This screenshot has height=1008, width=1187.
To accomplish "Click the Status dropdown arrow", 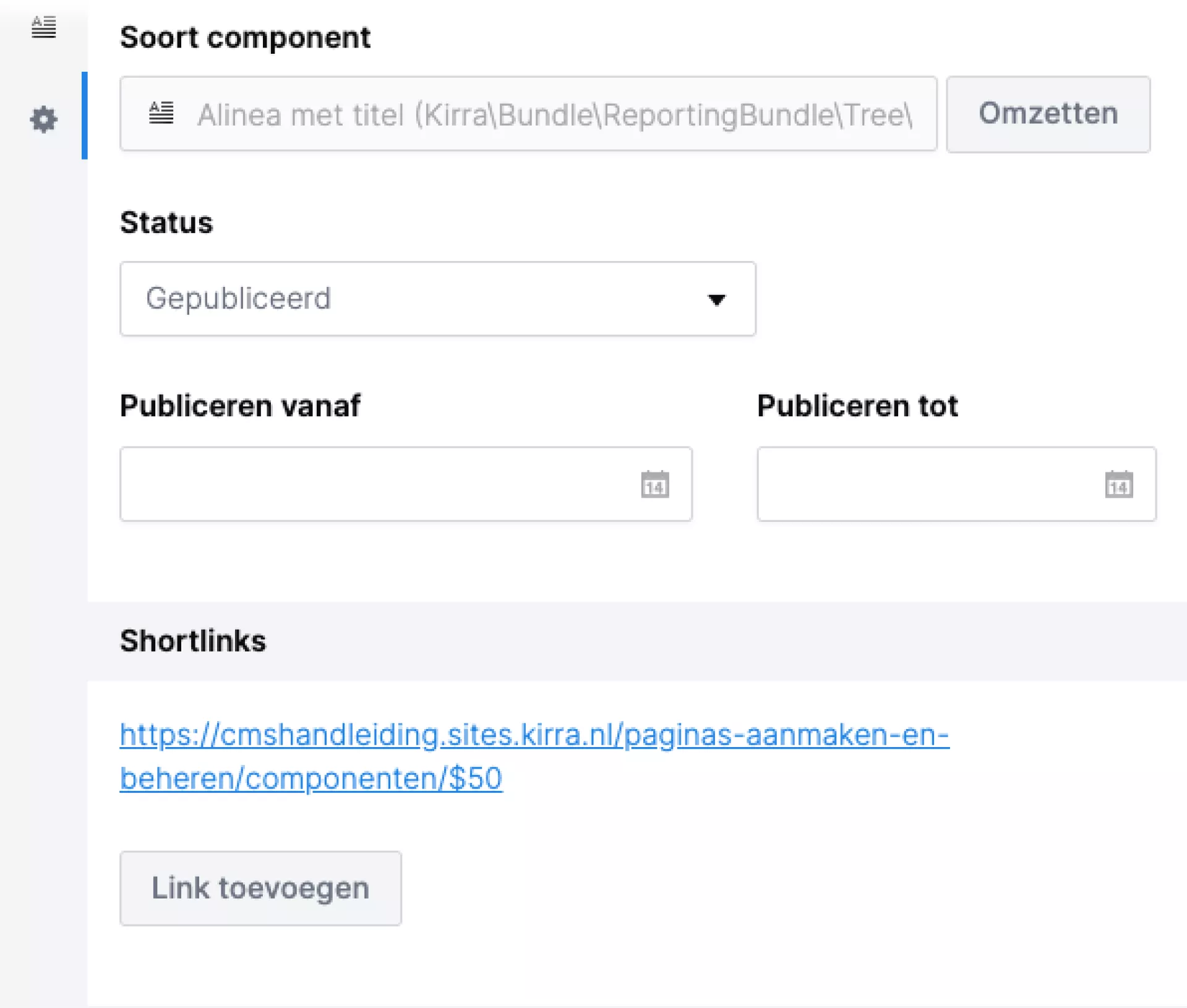I will 716,300.
